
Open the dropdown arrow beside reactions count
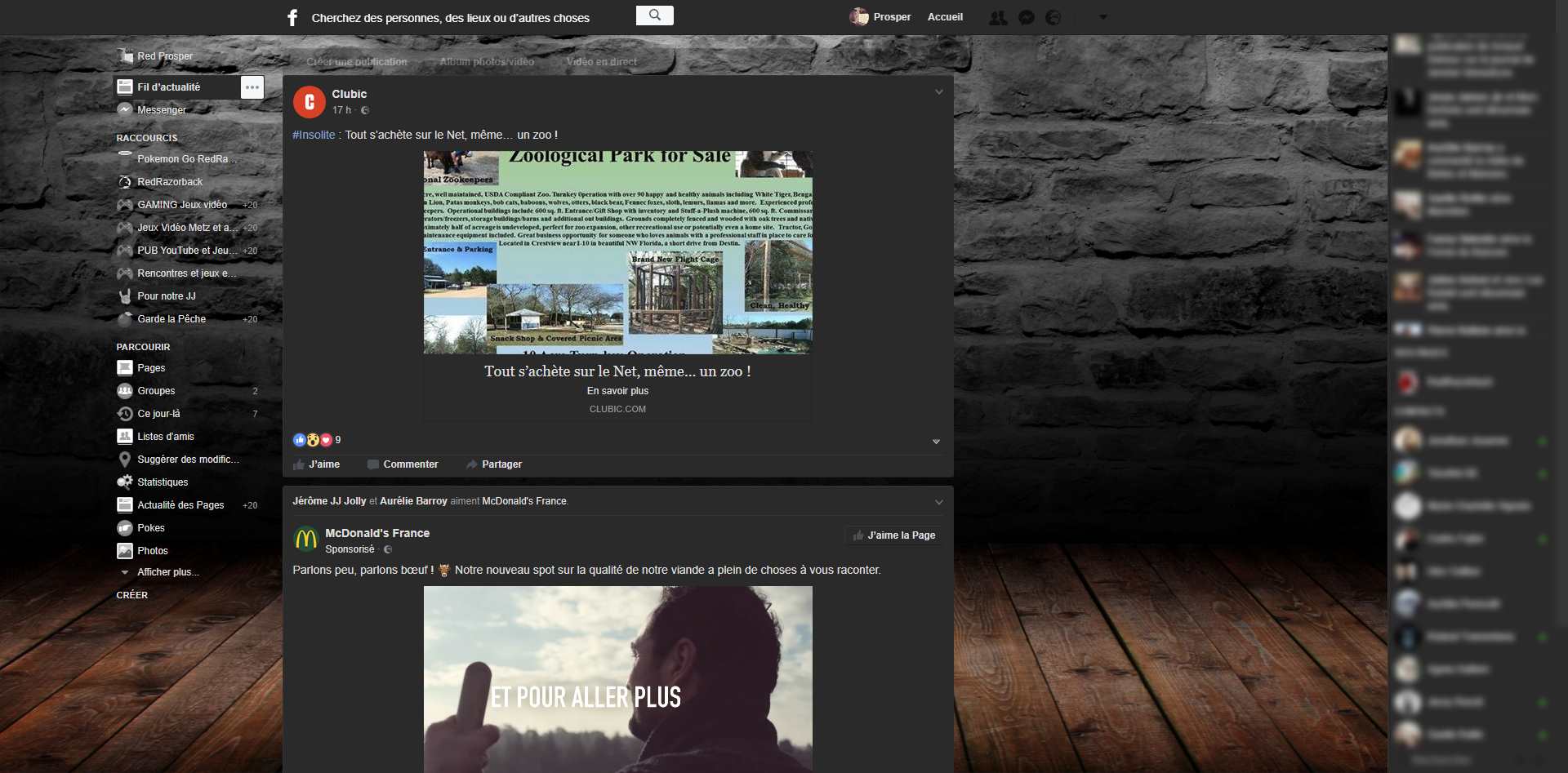(936, 442)
